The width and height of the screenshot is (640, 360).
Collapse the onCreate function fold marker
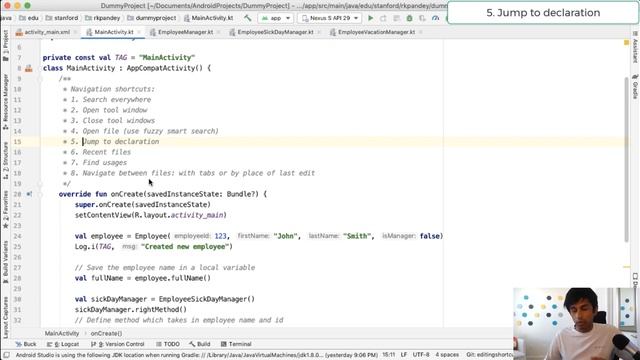[40, 194]
